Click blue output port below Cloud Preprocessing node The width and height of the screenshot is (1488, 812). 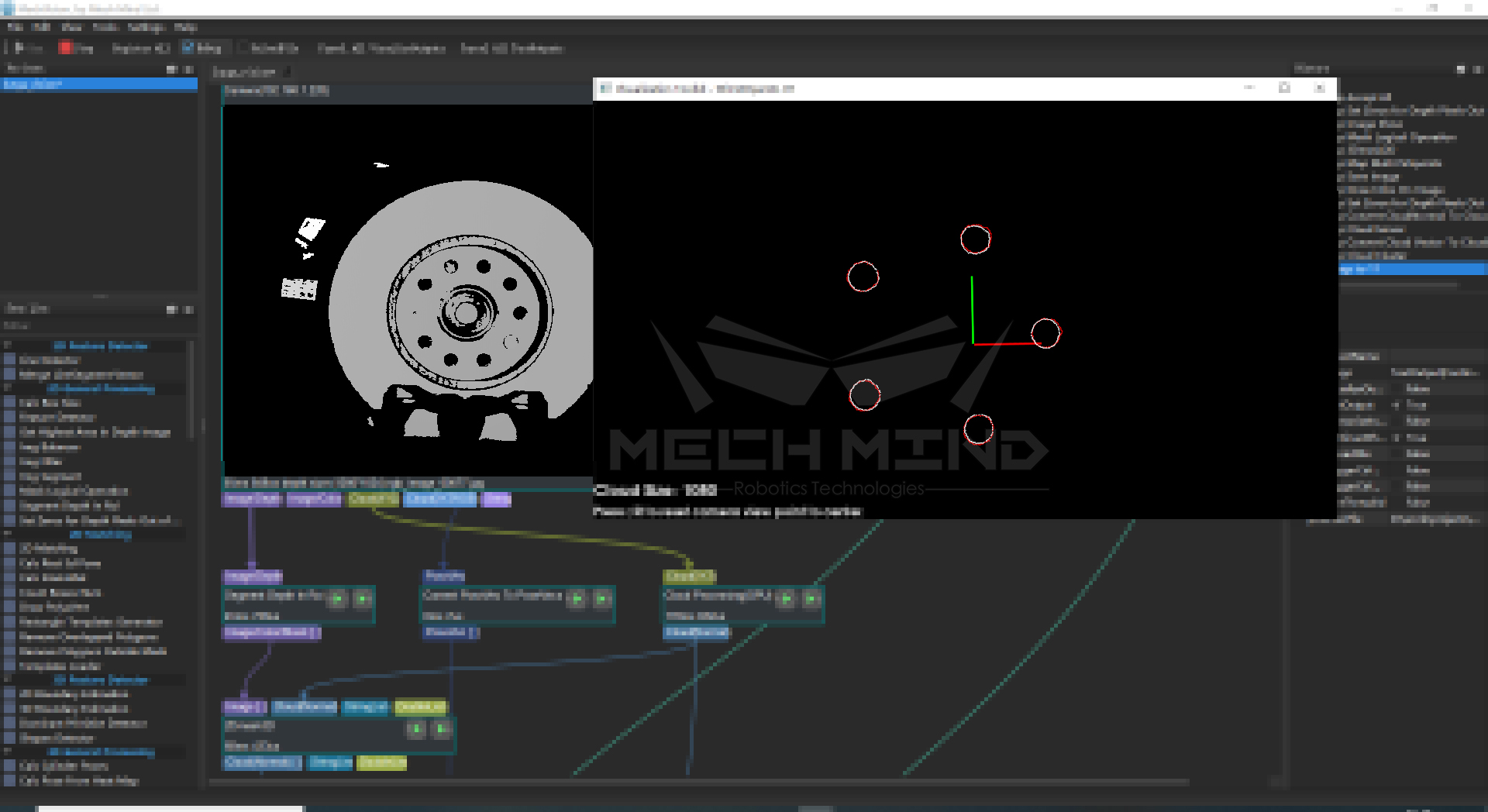(x=696, y=632)
